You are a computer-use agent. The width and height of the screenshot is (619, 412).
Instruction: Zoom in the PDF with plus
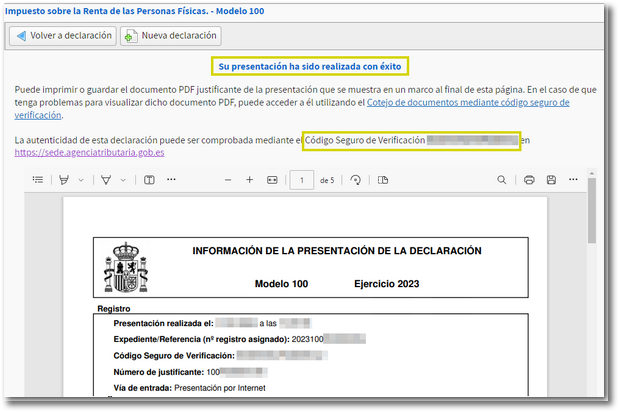tap(250, 180)
